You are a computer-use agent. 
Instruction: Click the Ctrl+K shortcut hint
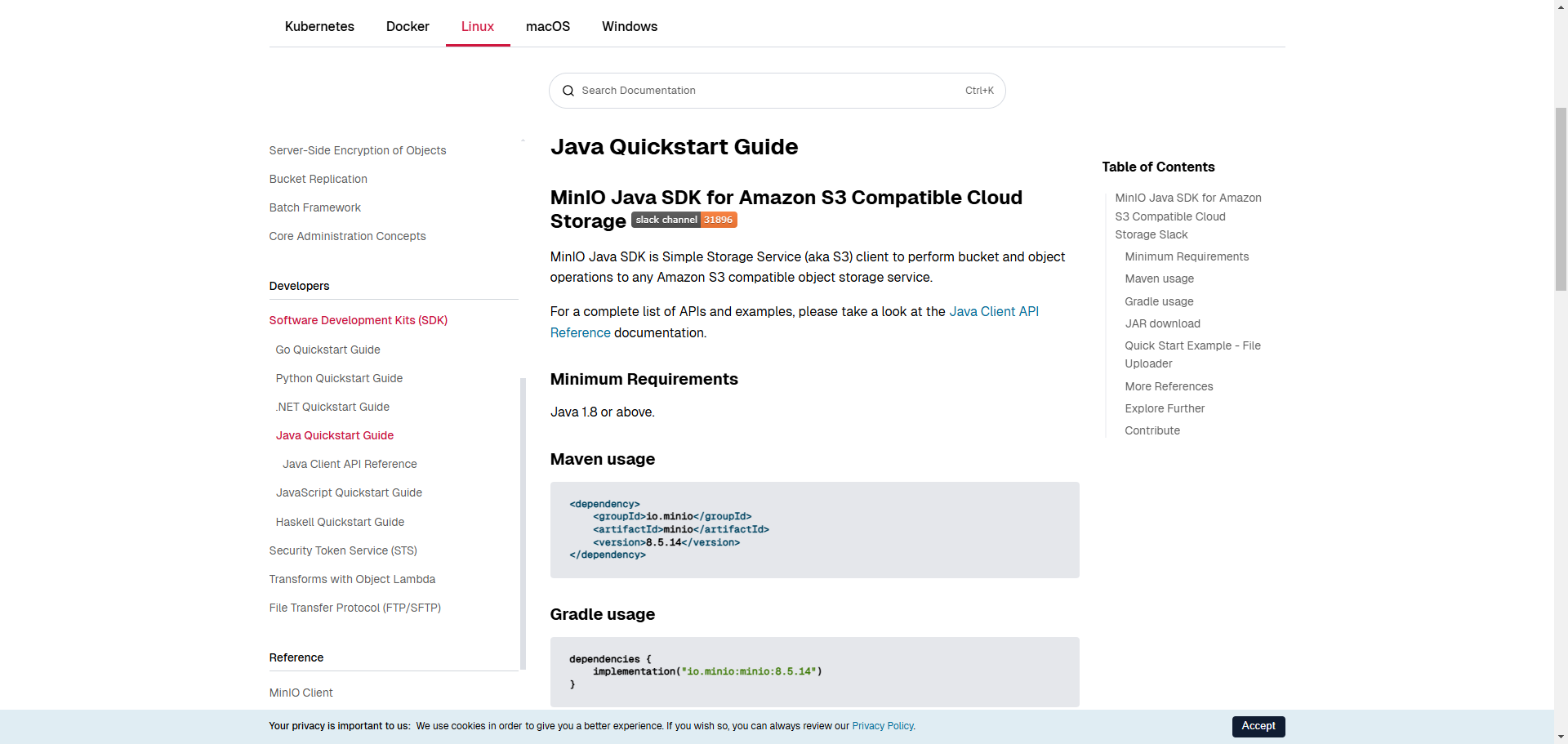979,91
